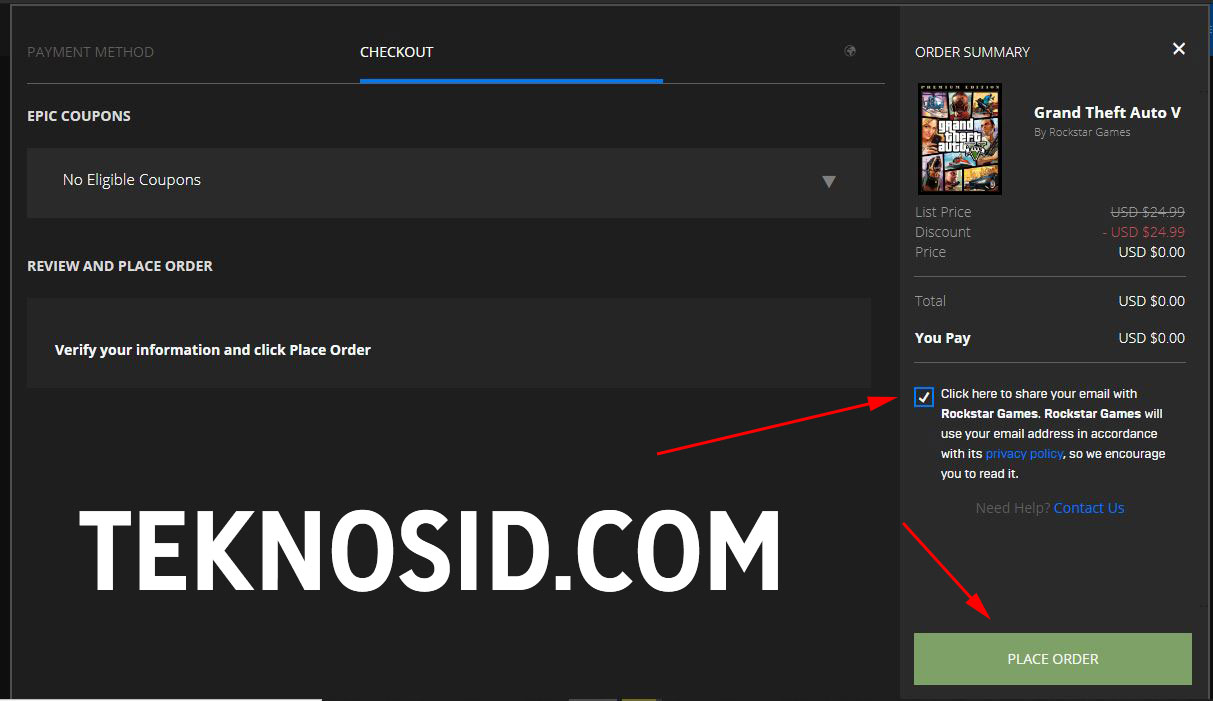This screenshot has width=1213, height=701.
Task: Close the order summary panel
Action: click(x=1179, y=49)
